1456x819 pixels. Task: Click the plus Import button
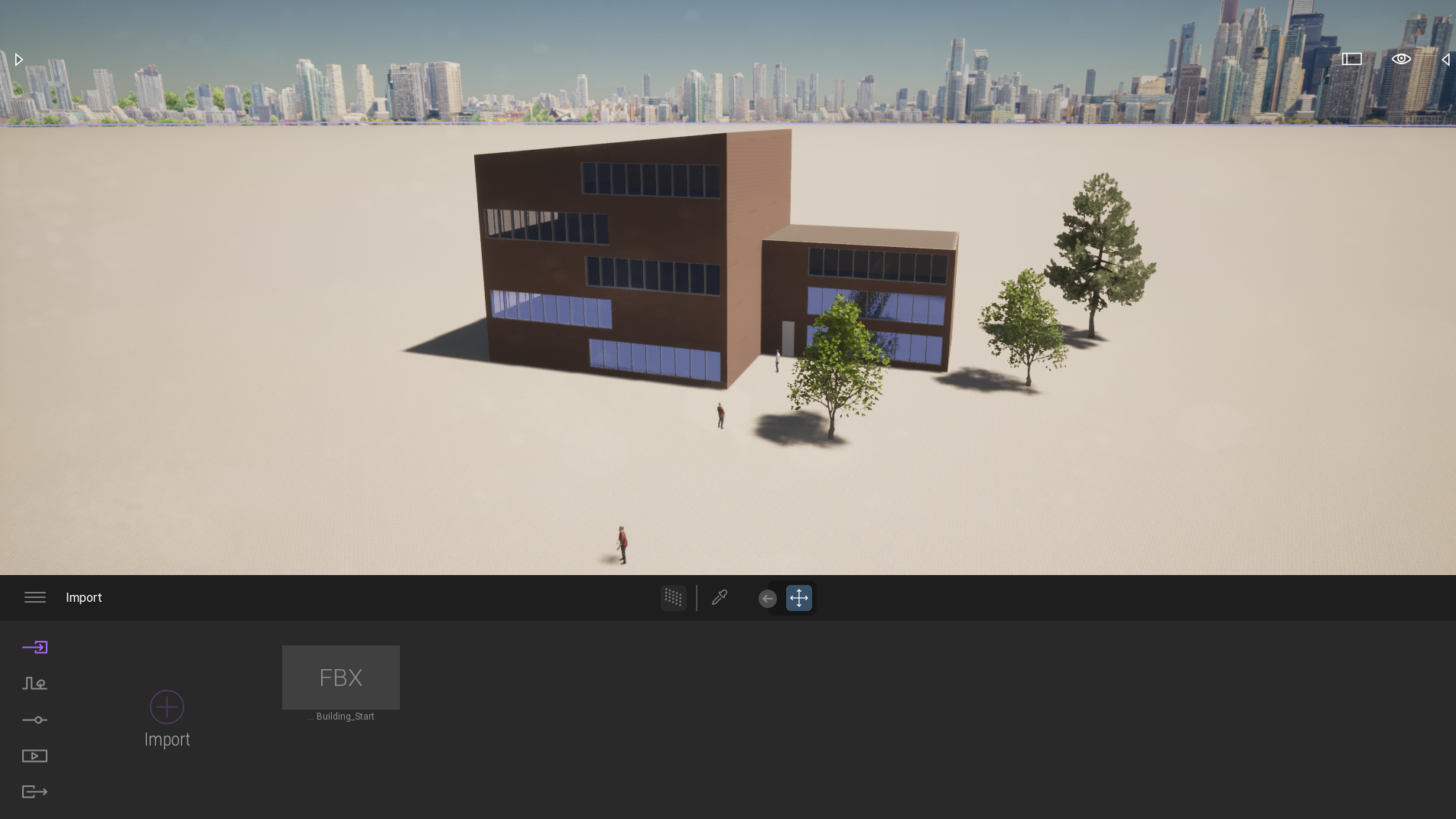point(167,707)
